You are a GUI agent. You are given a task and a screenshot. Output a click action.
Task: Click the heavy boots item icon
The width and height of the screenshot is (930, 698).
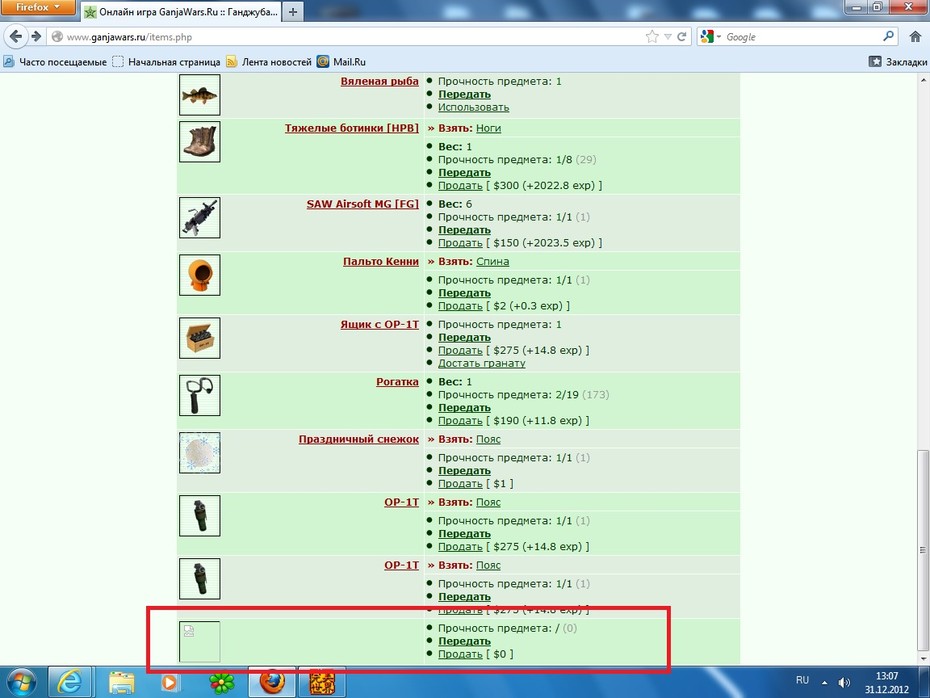click(x=200, y=142)
